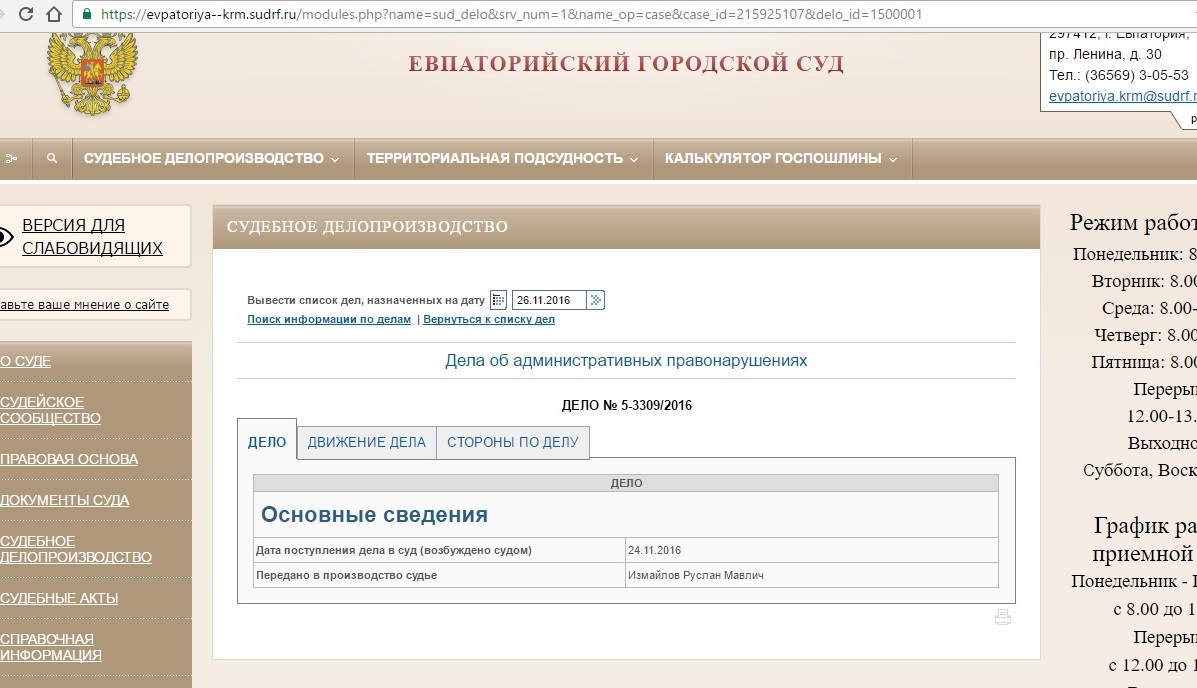The width and height of the screenshot is (1197, 688).
Task: Click the date input field showing 26.11.2016
Action: coord(549,300)
